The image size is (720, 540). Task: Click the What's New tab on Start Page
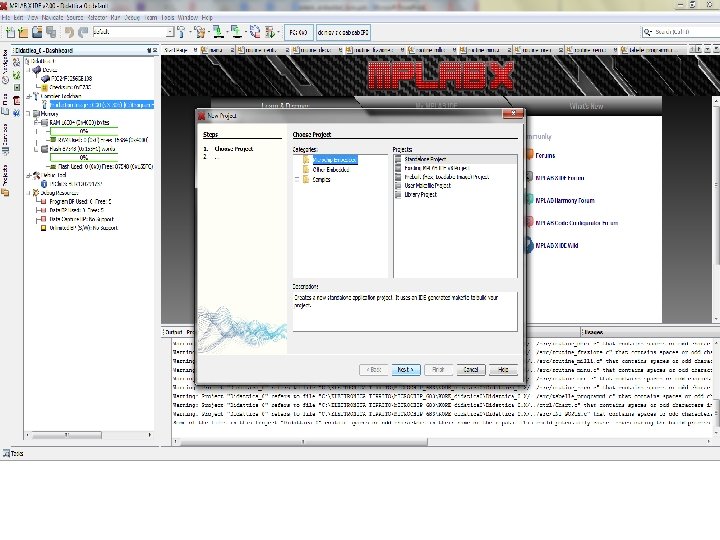(586, 106)
